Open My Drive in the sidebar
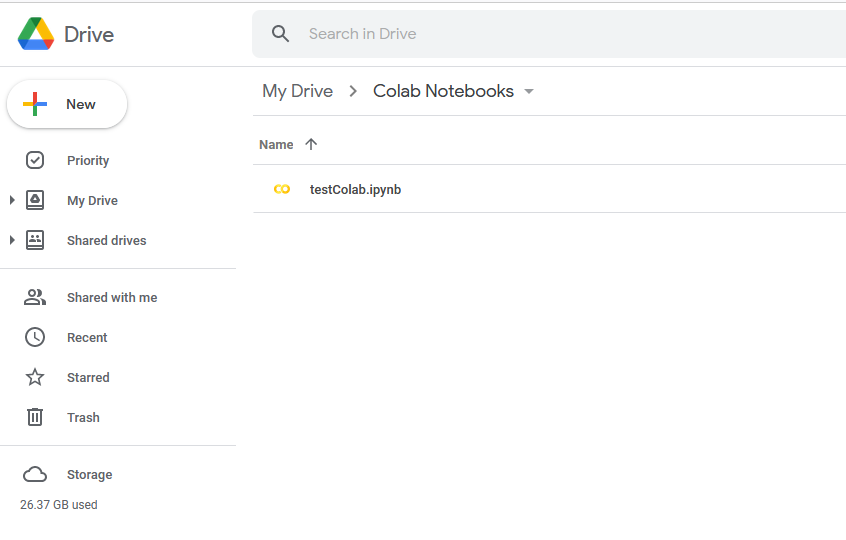This screenshot has width=846, height=540. (x=92, y=200)
